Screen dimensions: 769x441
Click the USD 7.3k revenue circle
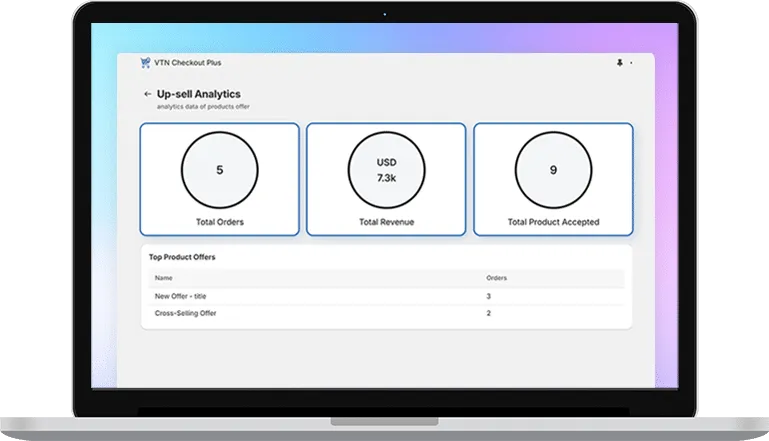coord(386,170)
